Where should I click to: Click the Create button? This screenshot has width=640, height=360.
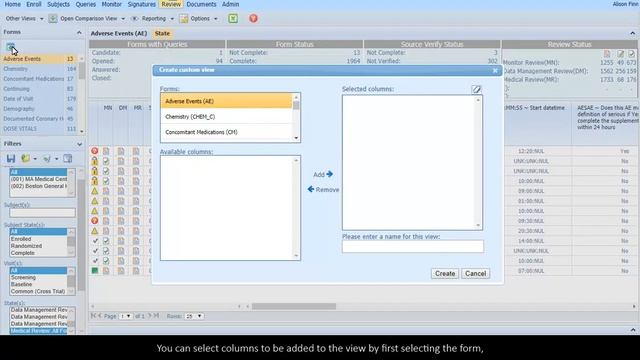(x=445, y=273)
